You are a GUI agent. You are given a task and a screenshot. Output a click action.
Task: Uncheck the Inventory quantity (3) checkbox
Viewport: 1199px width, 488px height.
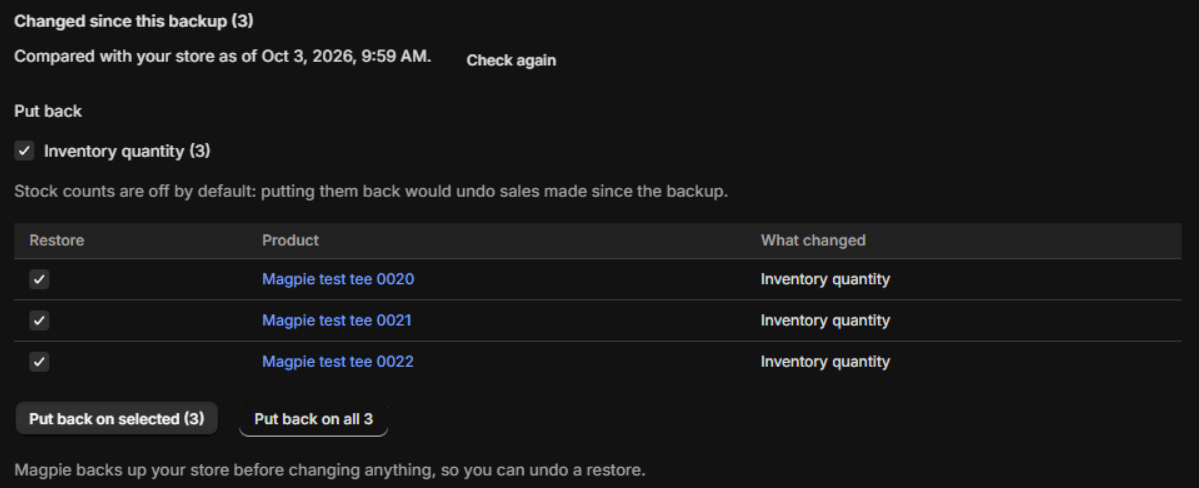pyautogui.click(x=24, y=151)
